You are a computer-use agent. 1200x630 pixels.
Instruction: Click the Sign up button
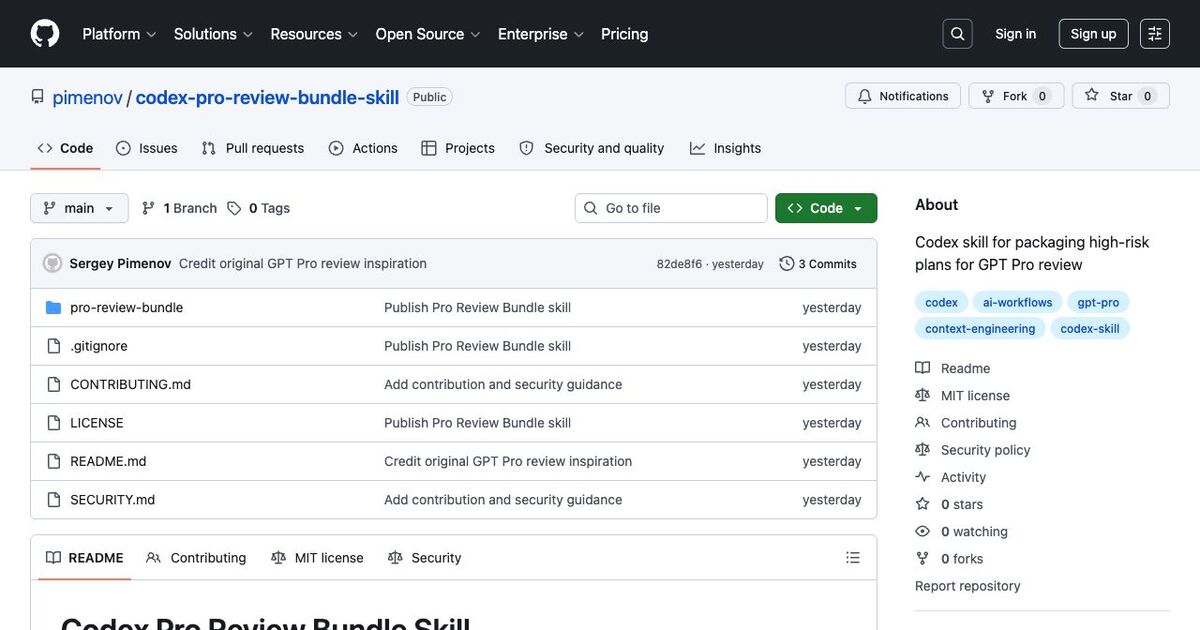[x=1093, y=34]
